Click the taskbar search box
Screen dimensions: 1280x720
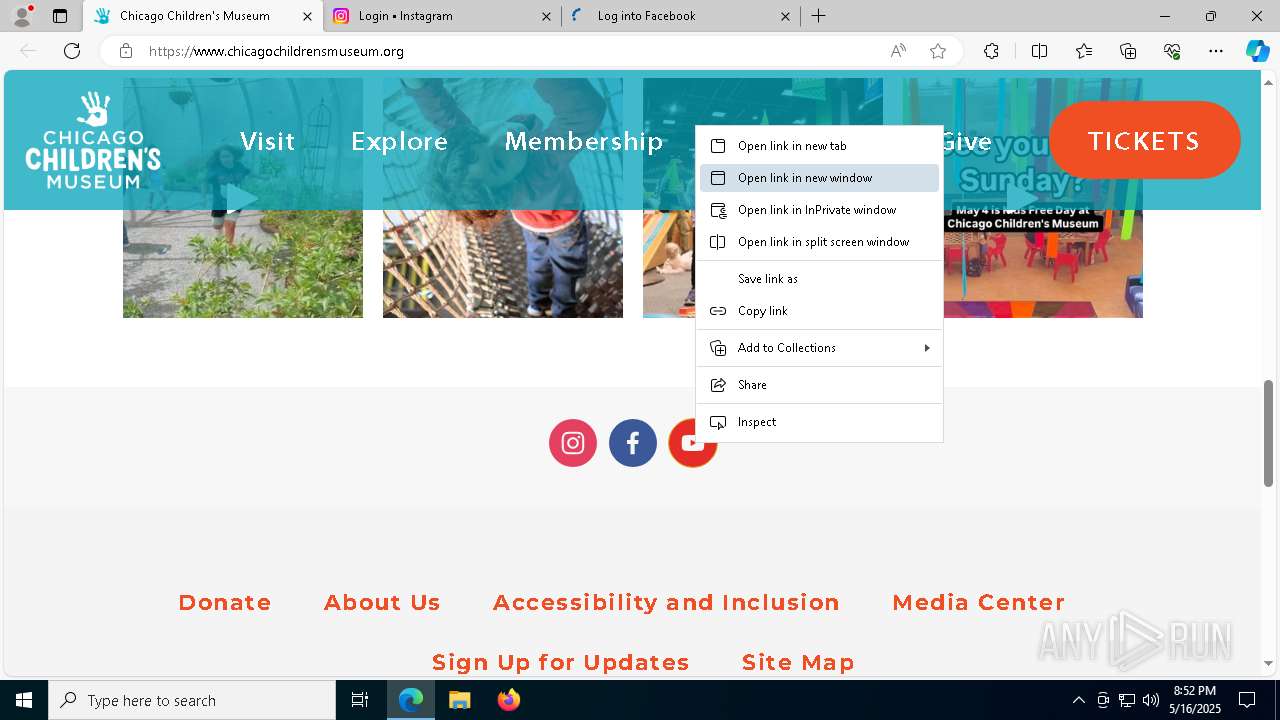[x=192, y=700]
